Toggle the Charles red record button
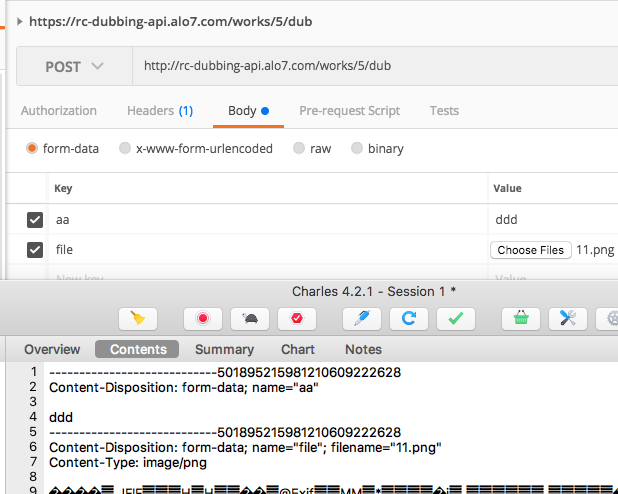The width and height of the screenshot is (618, 494). (x=203, y=318)
